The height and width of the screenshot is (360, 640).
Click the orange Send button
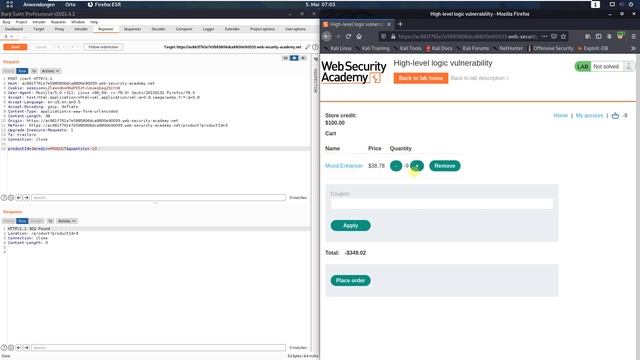coord(15,47)
